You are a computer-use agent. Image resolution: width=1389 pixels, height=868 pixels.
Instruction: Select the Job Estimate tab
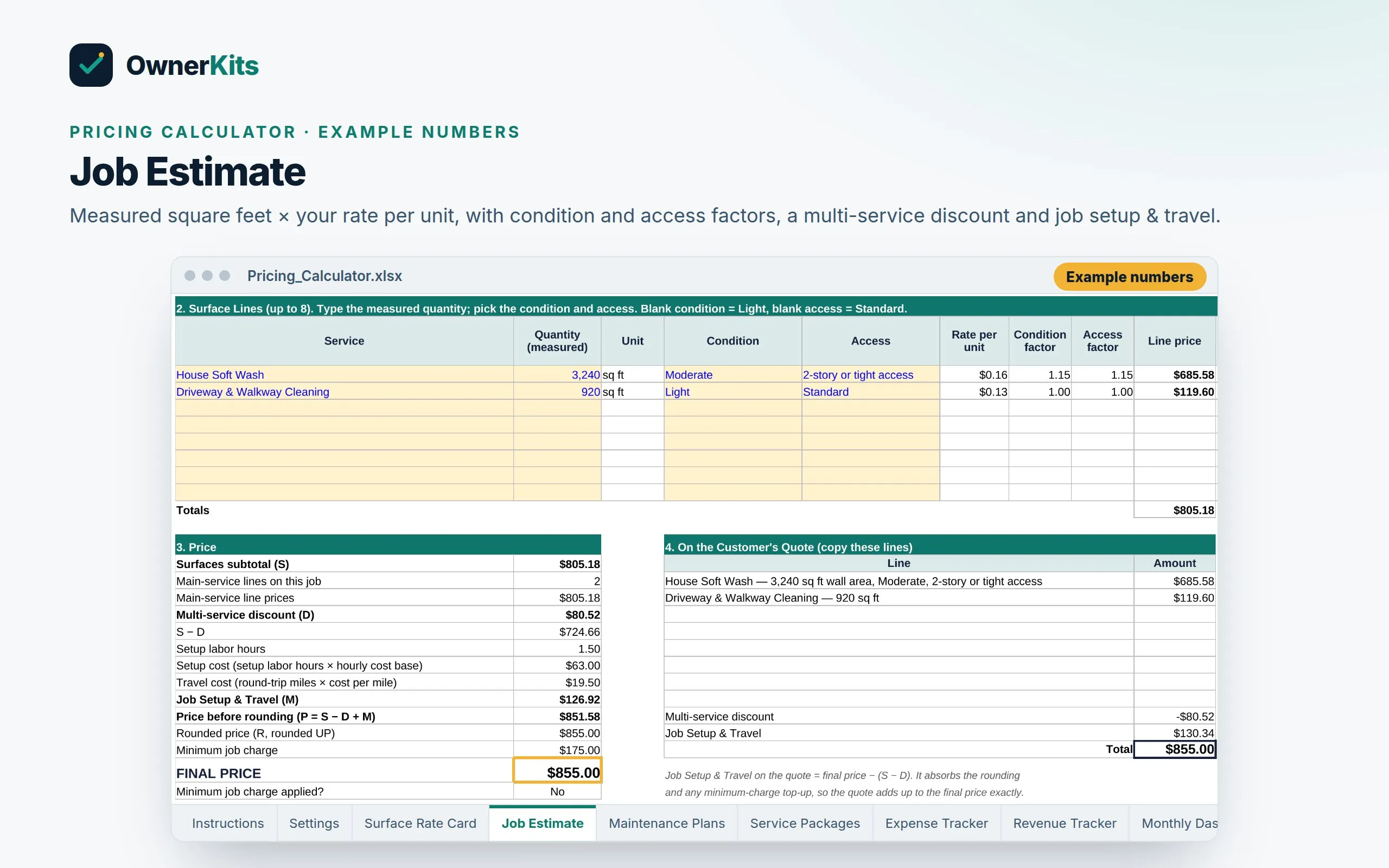pyautogui.click(x=543, y=823)
